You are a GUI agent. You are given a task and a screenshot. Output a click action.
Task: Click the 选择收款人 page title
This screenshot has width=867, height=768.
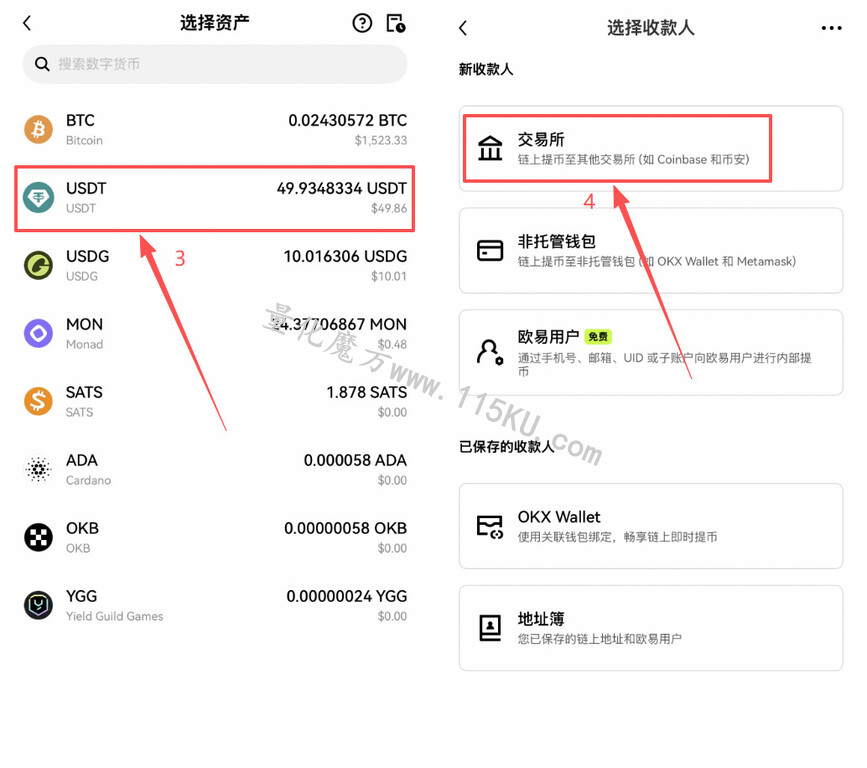651,28
